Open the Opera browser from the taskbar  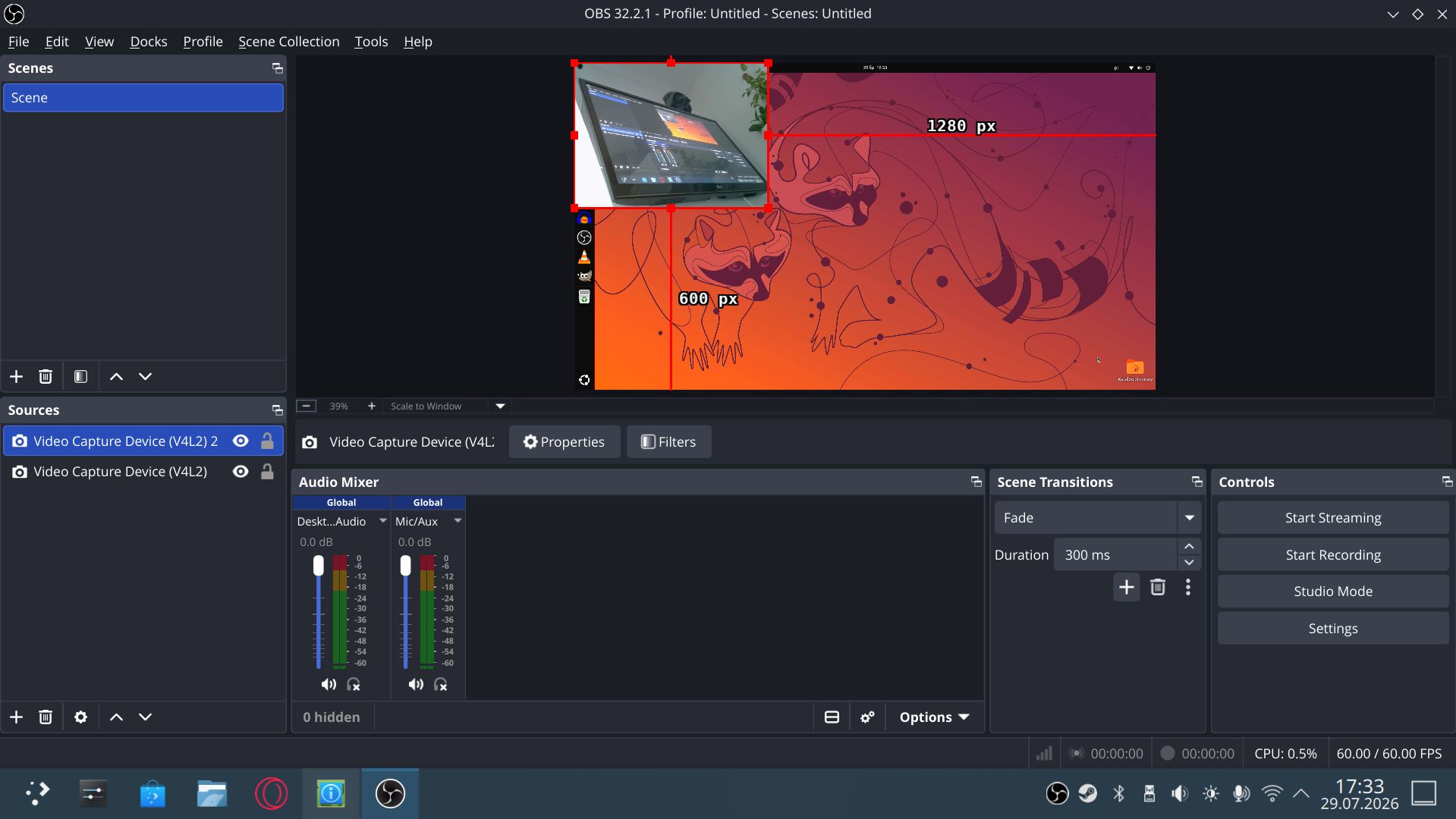coord(271,793)
